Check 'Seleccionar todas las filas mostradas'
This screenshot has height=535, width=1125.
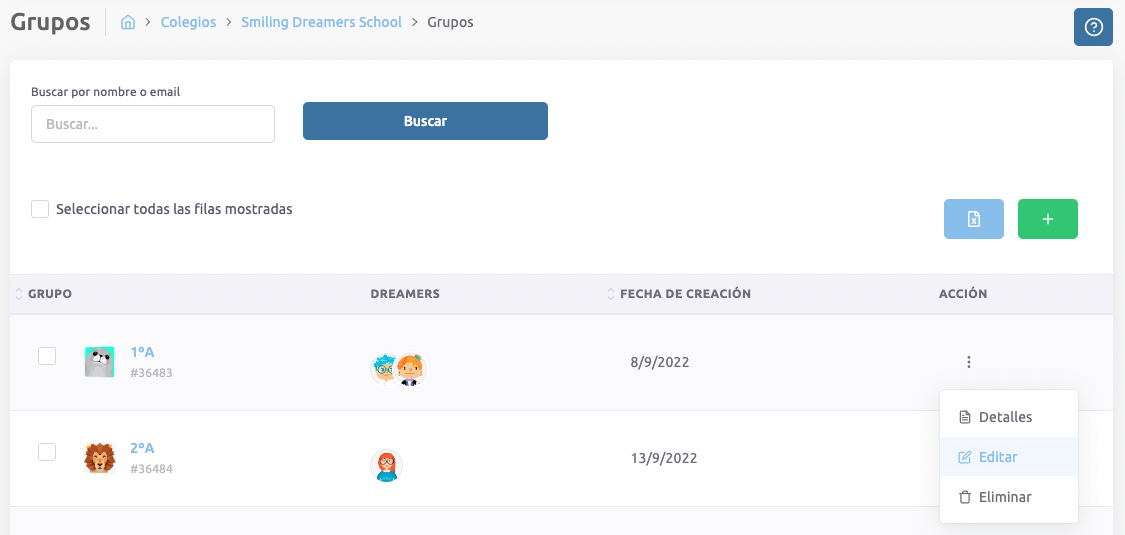[x=40, y=209]
